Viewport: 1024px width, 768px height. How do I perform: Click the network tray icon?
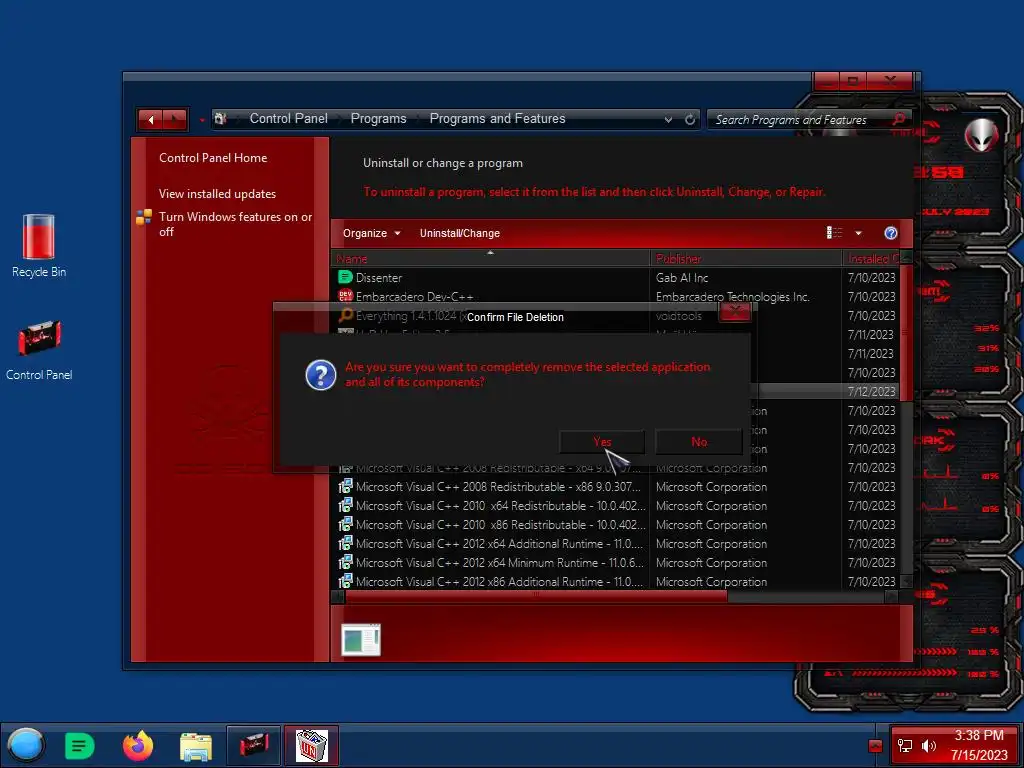904,745
